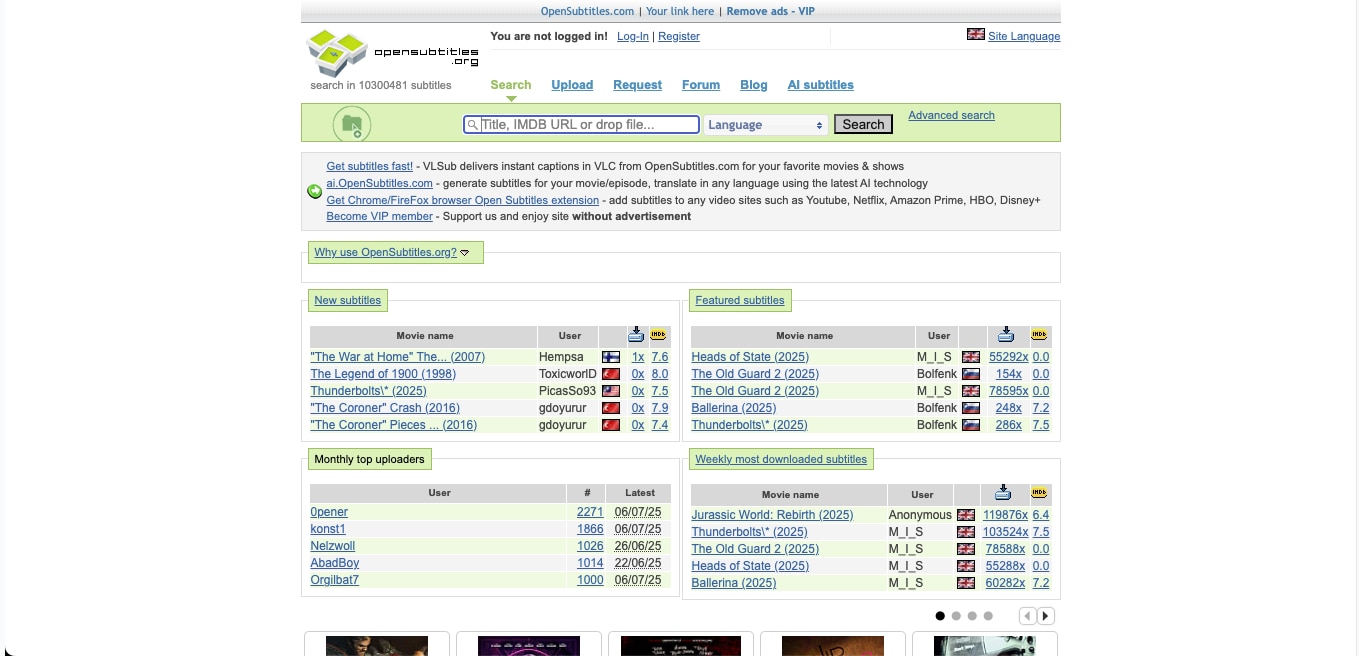This screenshot has height=656, width=1359.
Task: Click the IMDb icon in Weekly most downloaded header
Action: click(x=1039, y=493)
